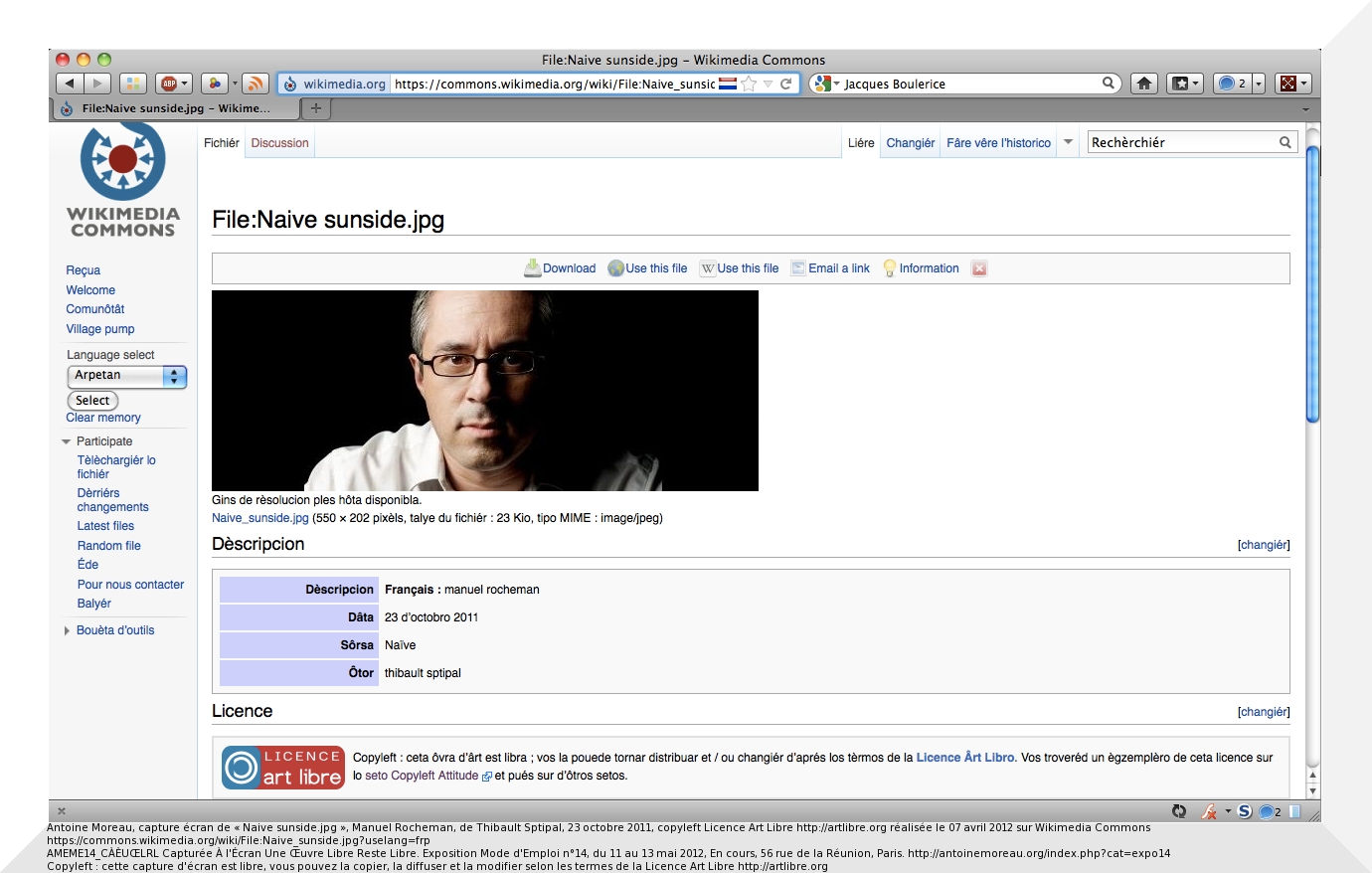Screen dimensions: 1372x873
Task: Click the portrait photo thumbnail
Action: coord(485,391)
